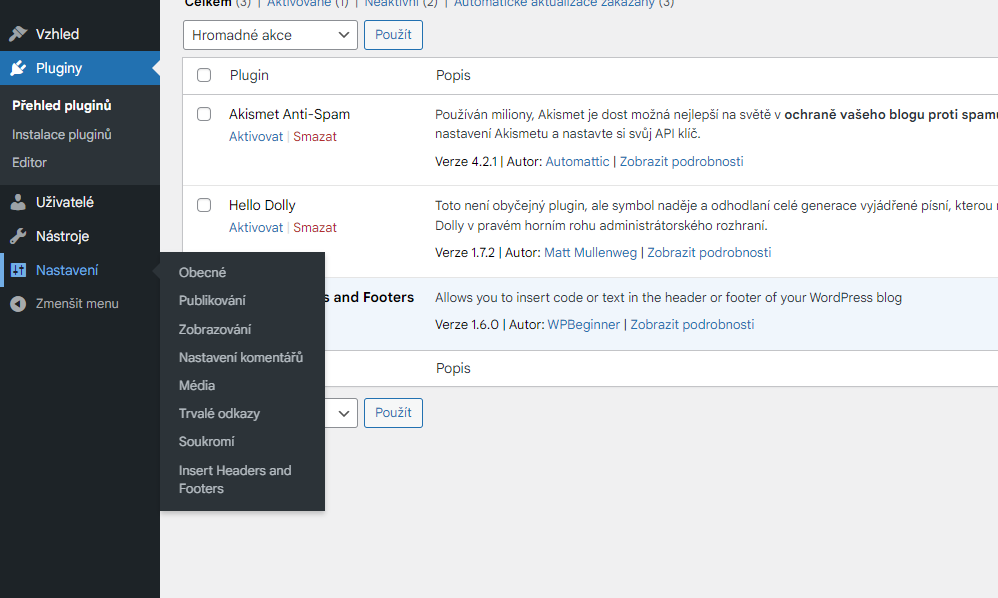Click the Uživatelé person icon
The height and width of the screenshot is (598, 998).
pos(18,202)
